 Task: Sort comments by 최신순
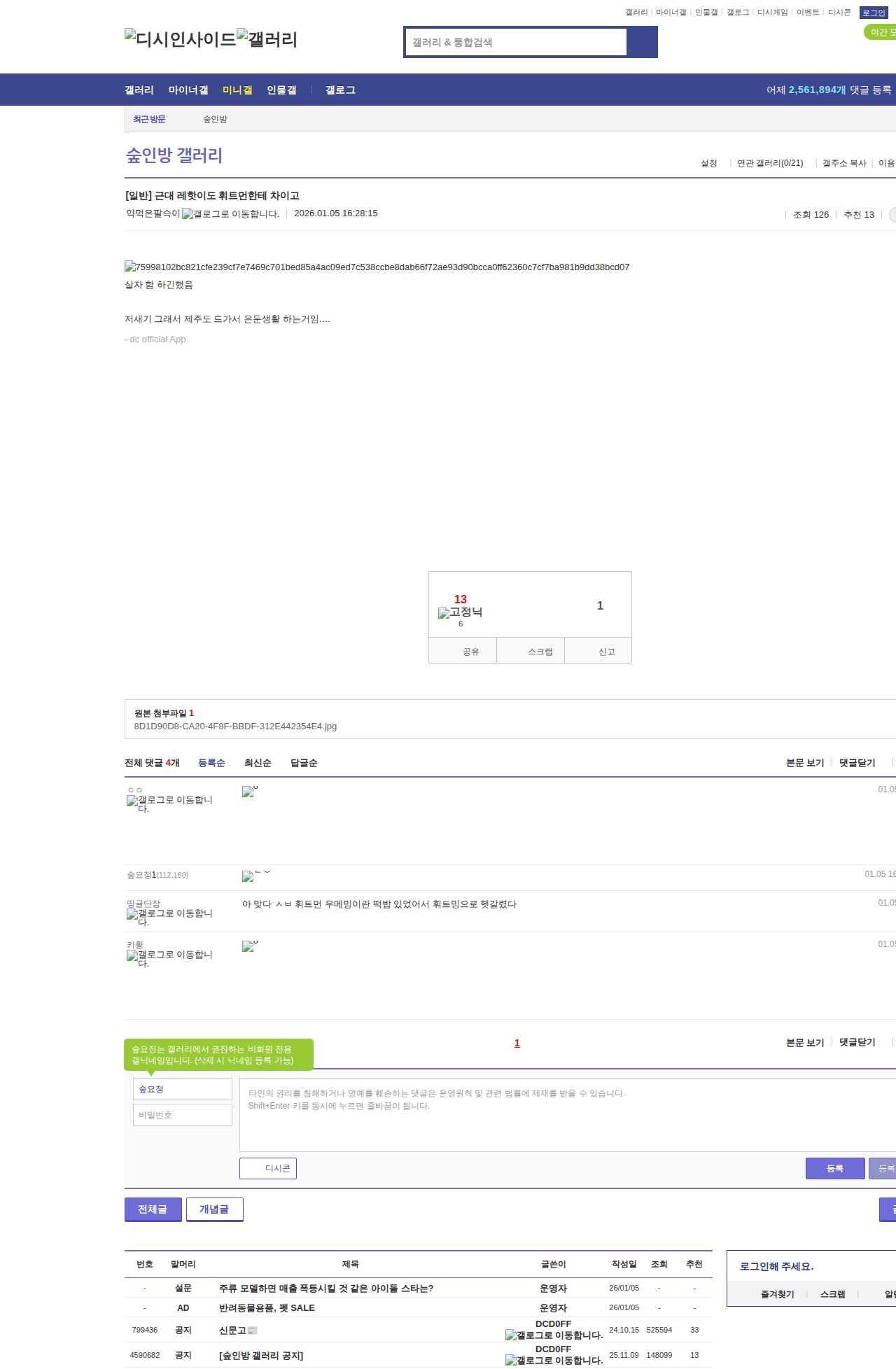click(x=258, y=763)
